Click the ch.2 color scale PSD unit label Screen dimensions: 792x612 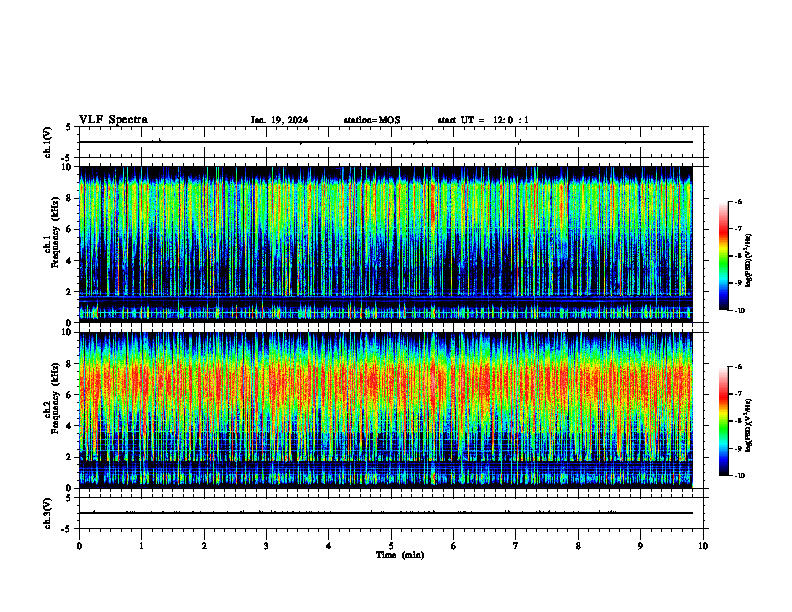(x=749, y=425)
